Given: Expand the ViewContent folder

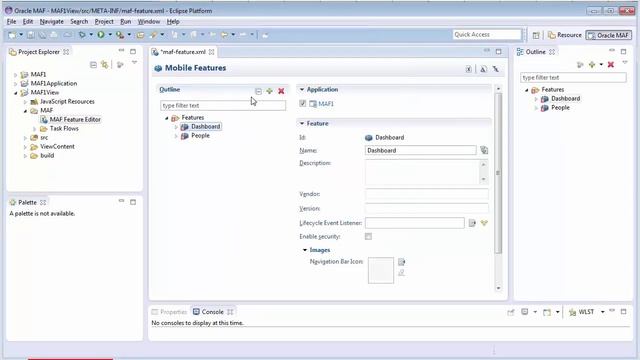Looking at the screenshot, I should click(x=25, y=147).
